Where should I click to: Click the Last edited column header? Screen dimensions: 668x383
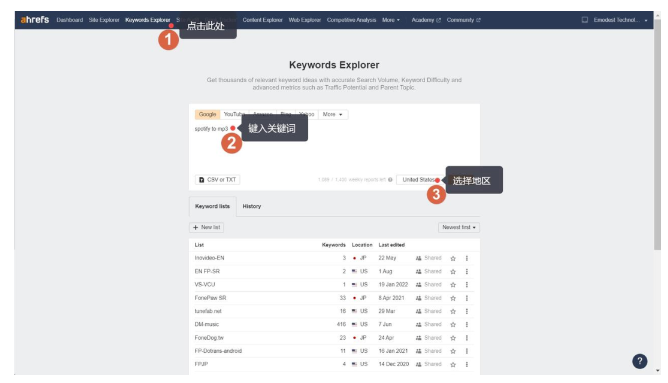[392, 245]
